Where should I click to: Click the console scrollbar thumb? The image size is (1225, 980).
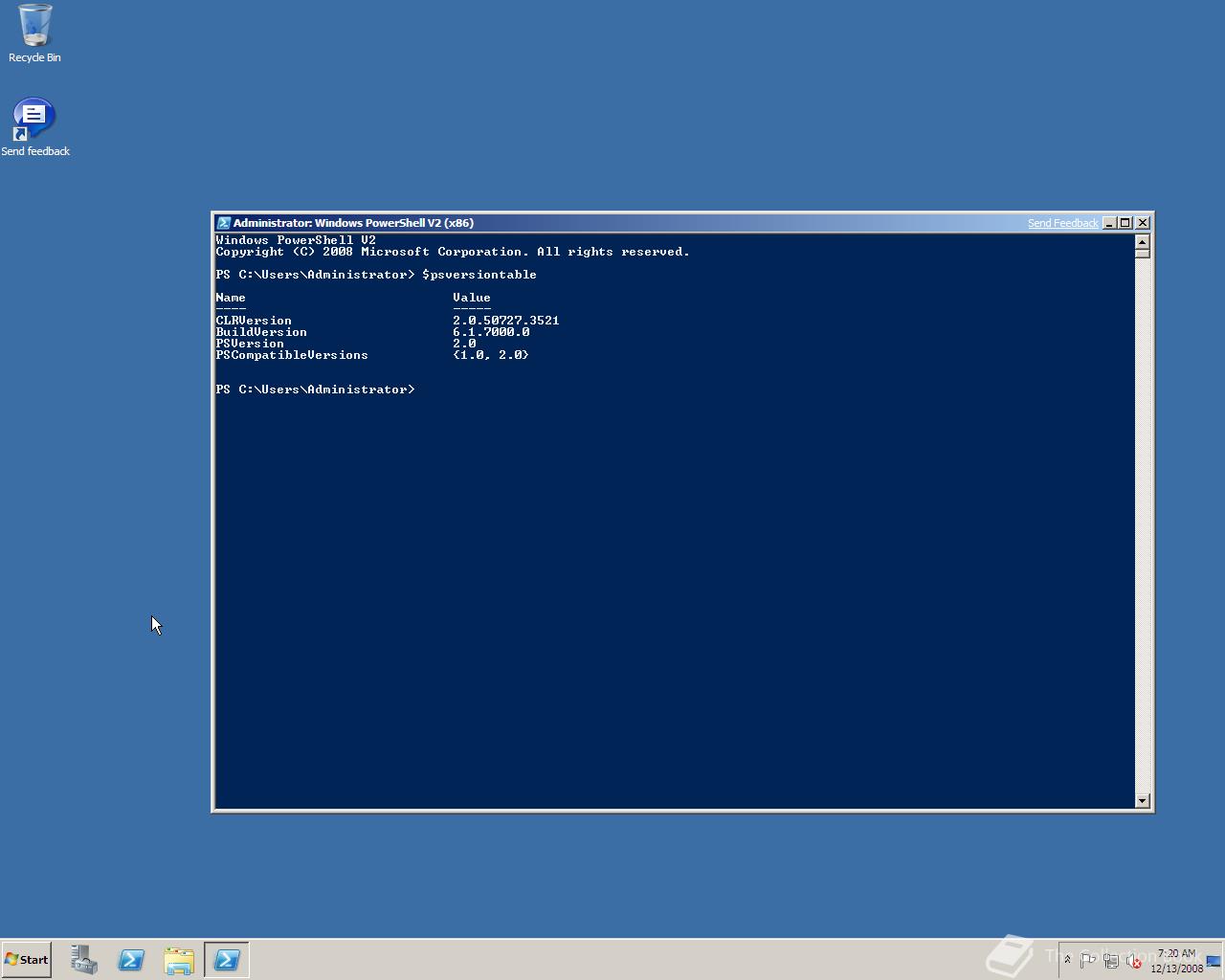coord(1142,254)
